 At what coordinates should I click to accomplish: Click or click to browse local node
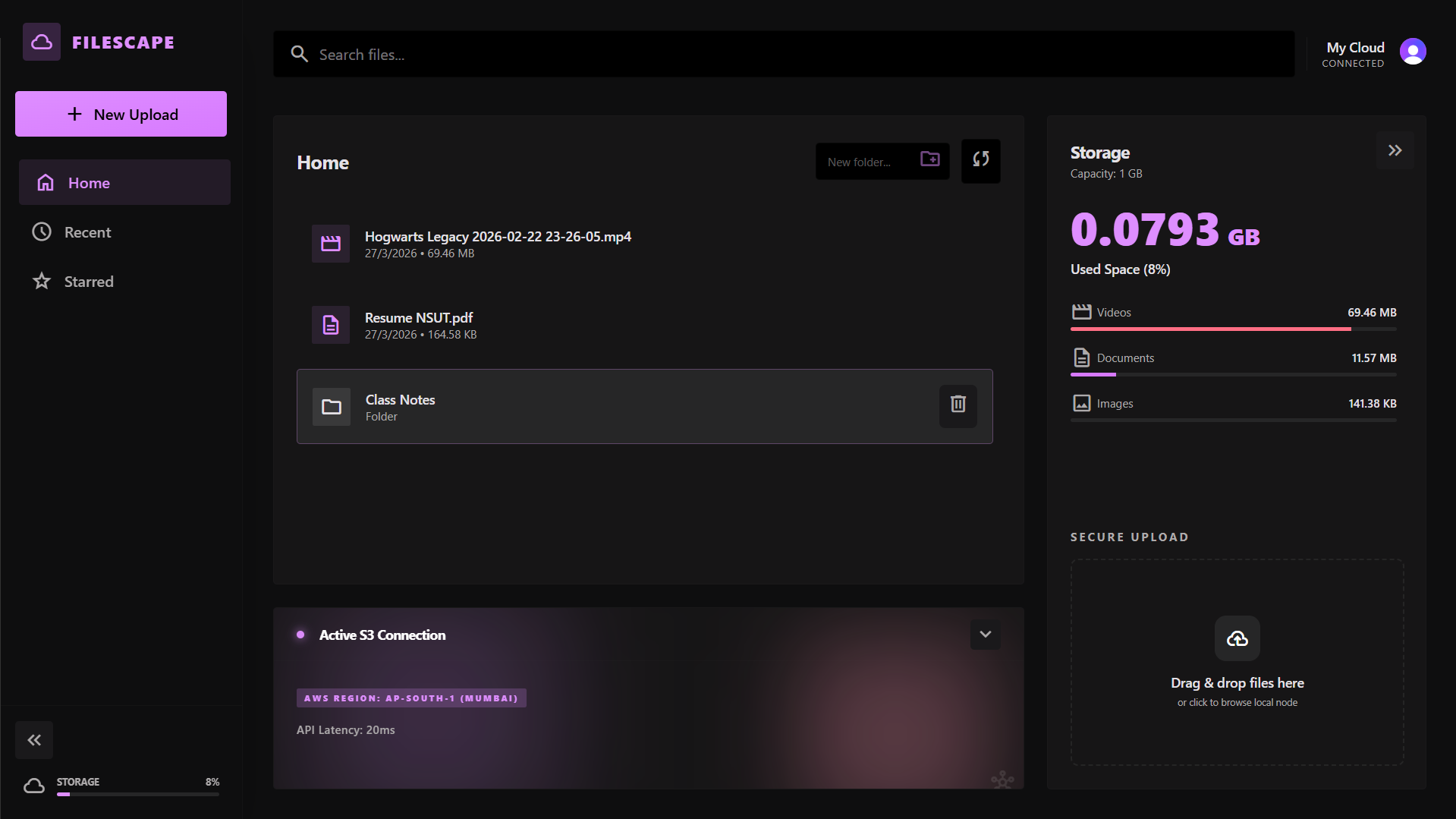[x=1237, y=702]
